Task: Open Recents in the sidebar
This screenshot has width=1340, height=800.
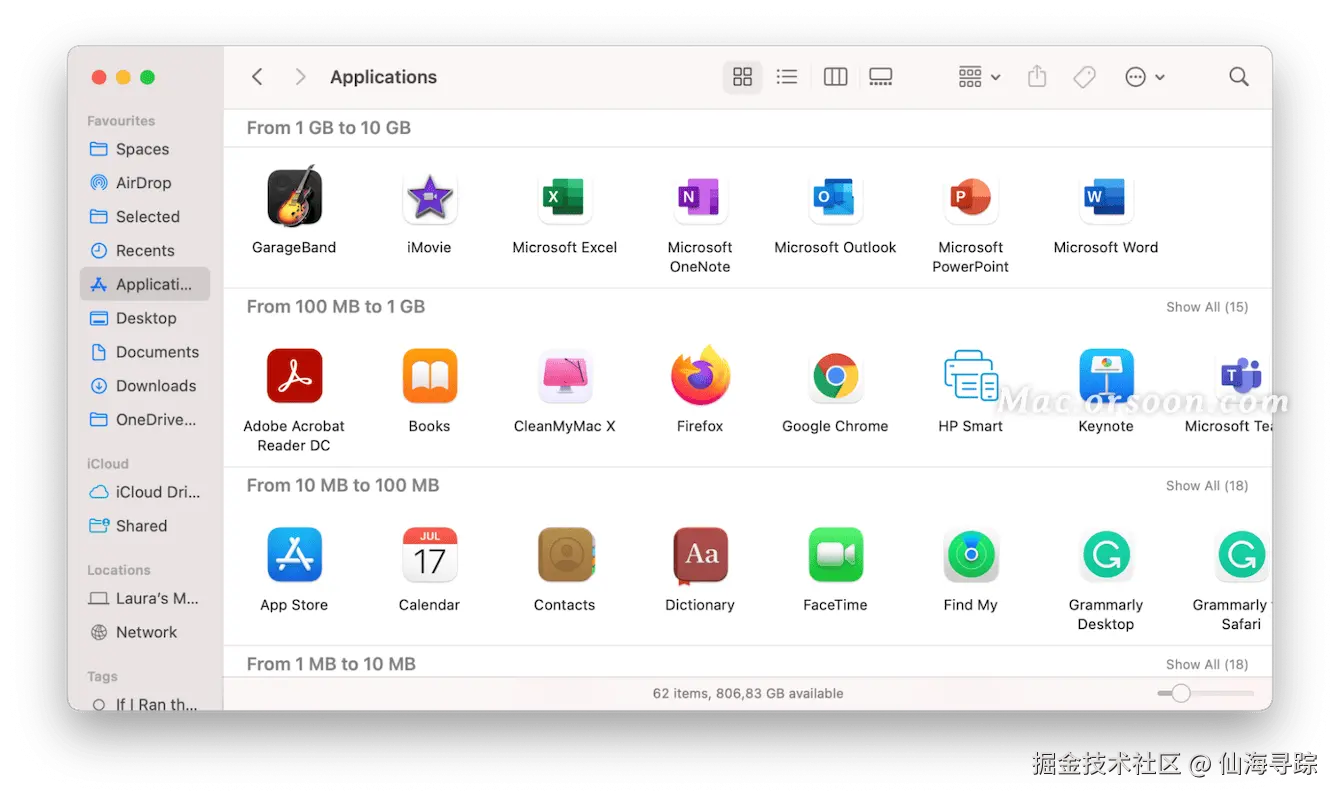Action: click(145, 251)
